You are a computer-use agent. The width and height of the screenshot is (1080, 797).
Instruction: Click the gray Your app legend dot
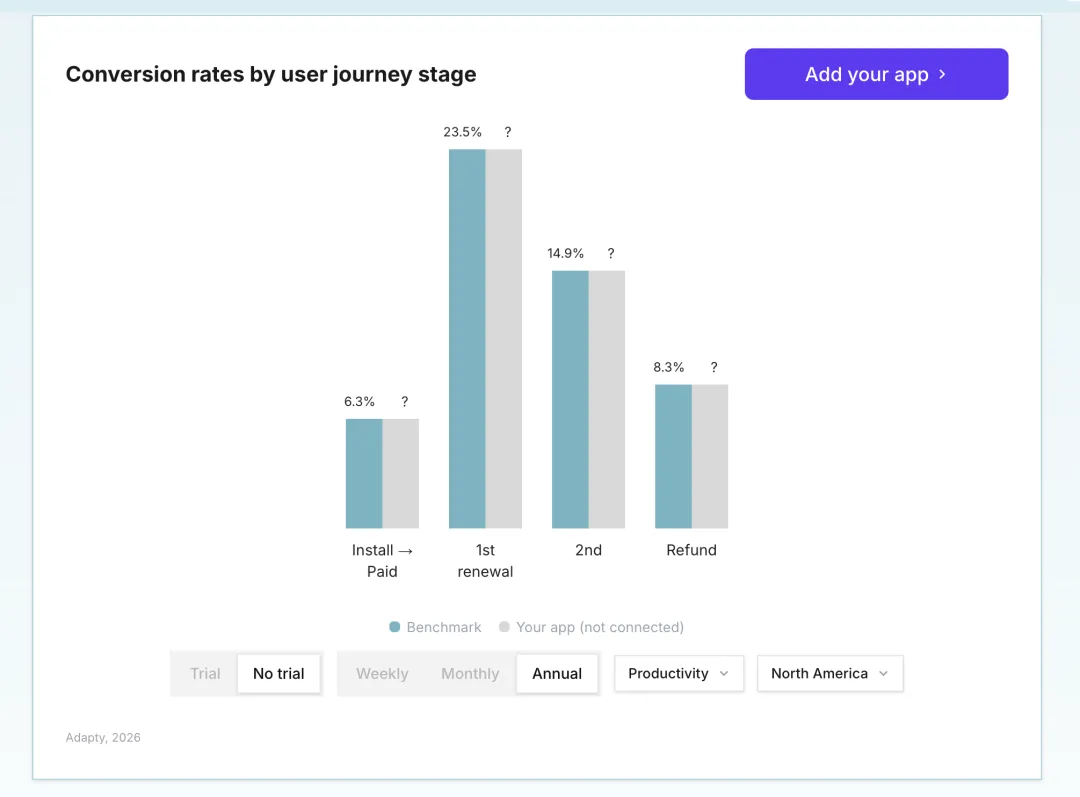(504, 627)
